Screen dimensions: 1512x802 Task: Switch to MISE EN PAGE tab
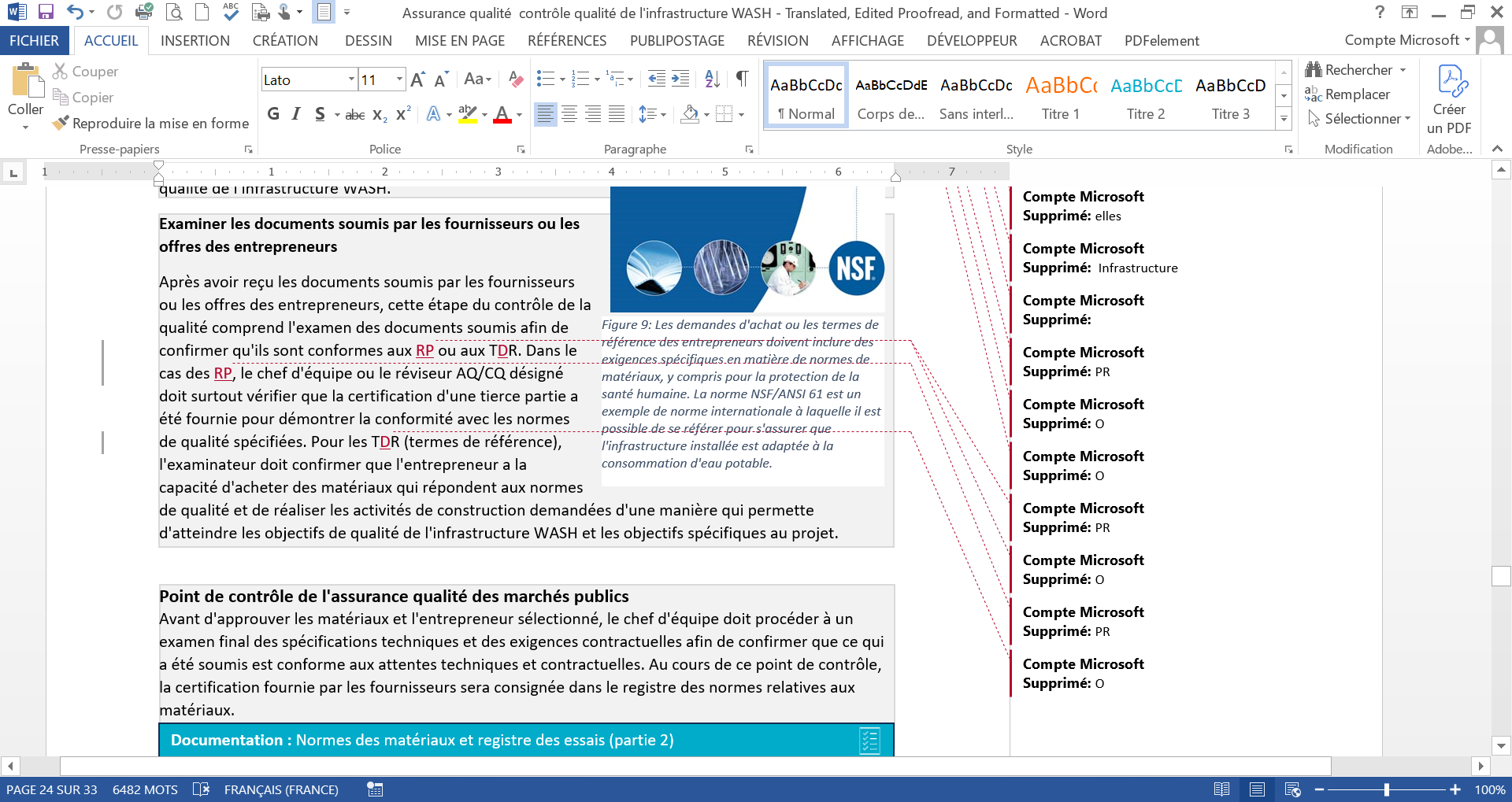[460, 41]
